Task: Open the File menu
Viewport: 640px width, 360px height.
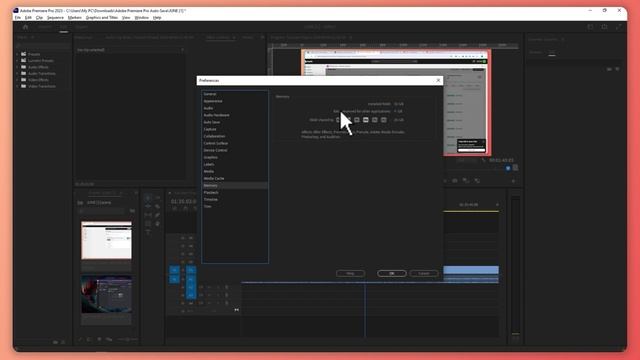Action: [x=18, y=18]
